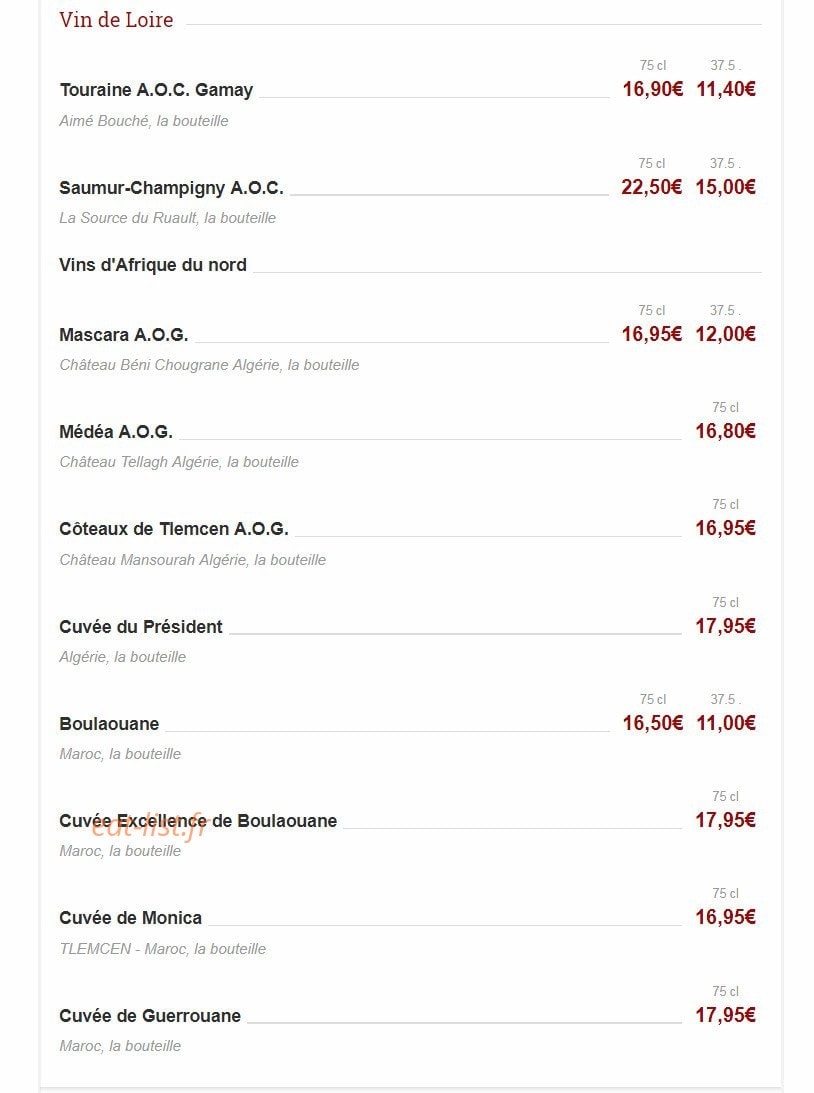Viewport: 814px width, 1093px height.
Task: Click the 16,90€ price for Touraine Gamay
Action: pyautogui.click(x=652, y=89)
